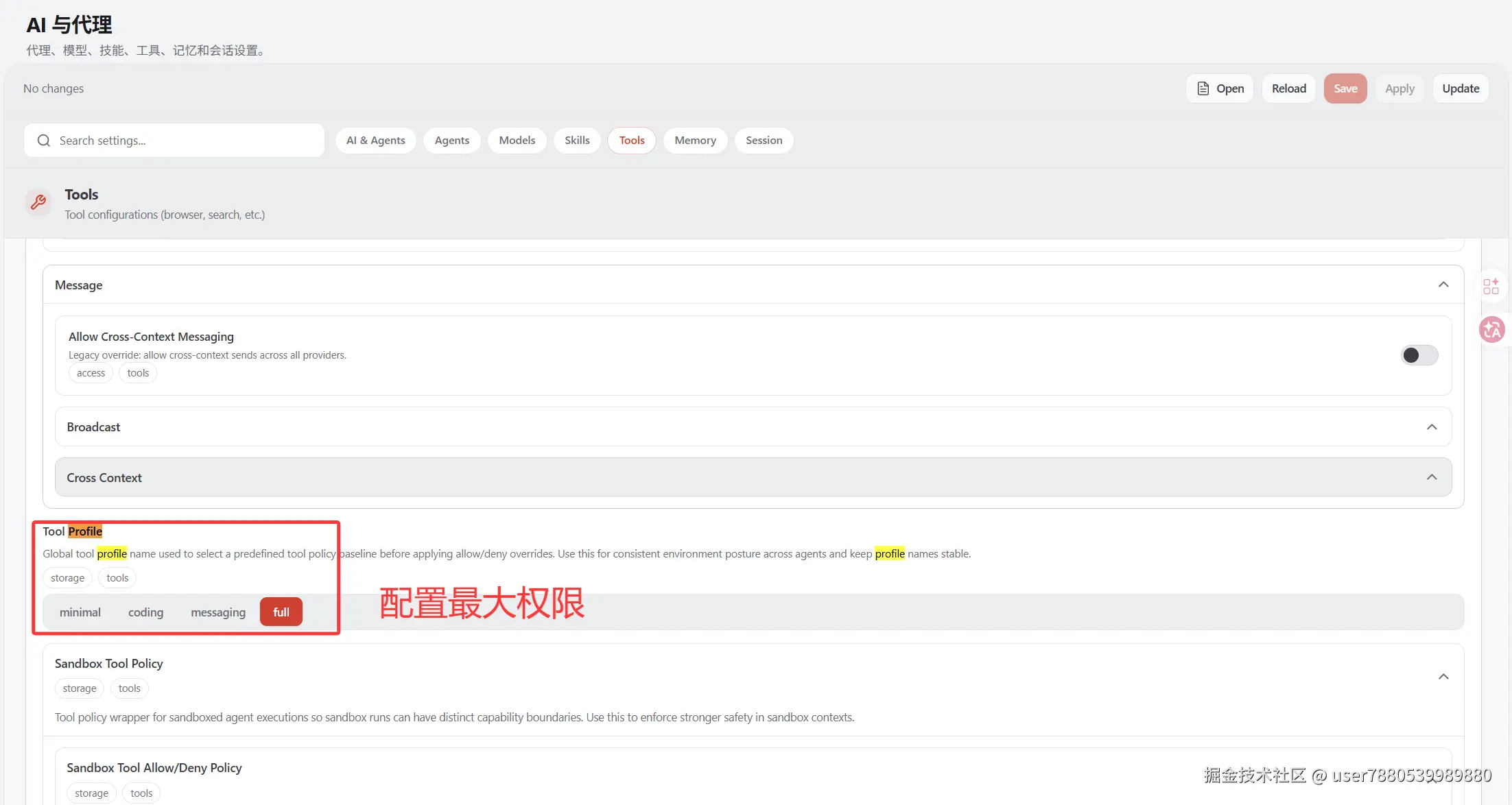Open the floating grid sparkle widget icon
The width and height of the screenshot is (1512, 805).
1491,286
